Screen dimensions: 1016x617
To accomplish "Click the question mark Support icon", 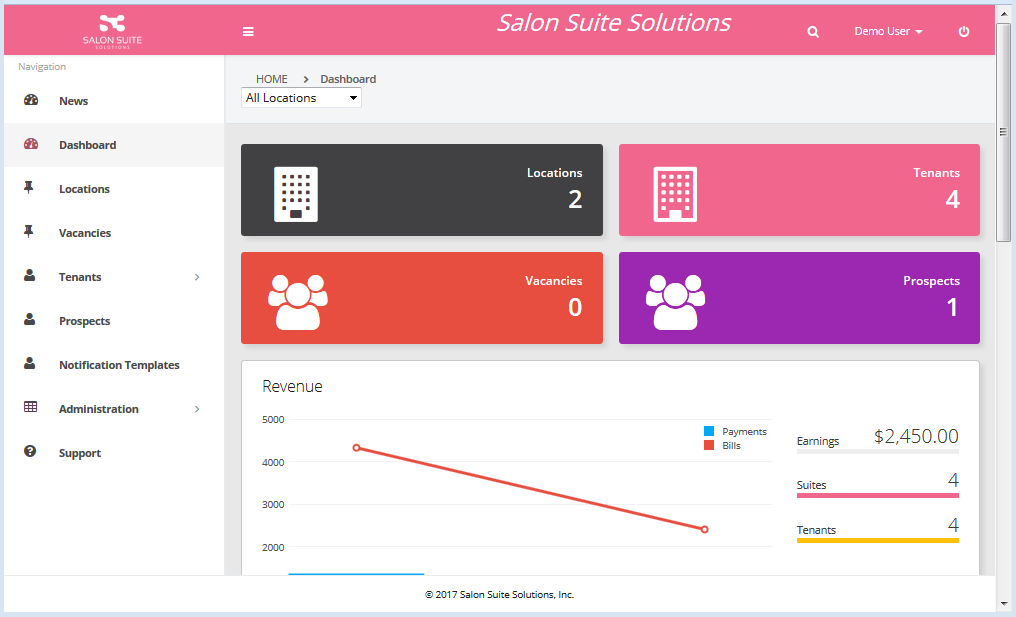I will (x=30, y=452).
